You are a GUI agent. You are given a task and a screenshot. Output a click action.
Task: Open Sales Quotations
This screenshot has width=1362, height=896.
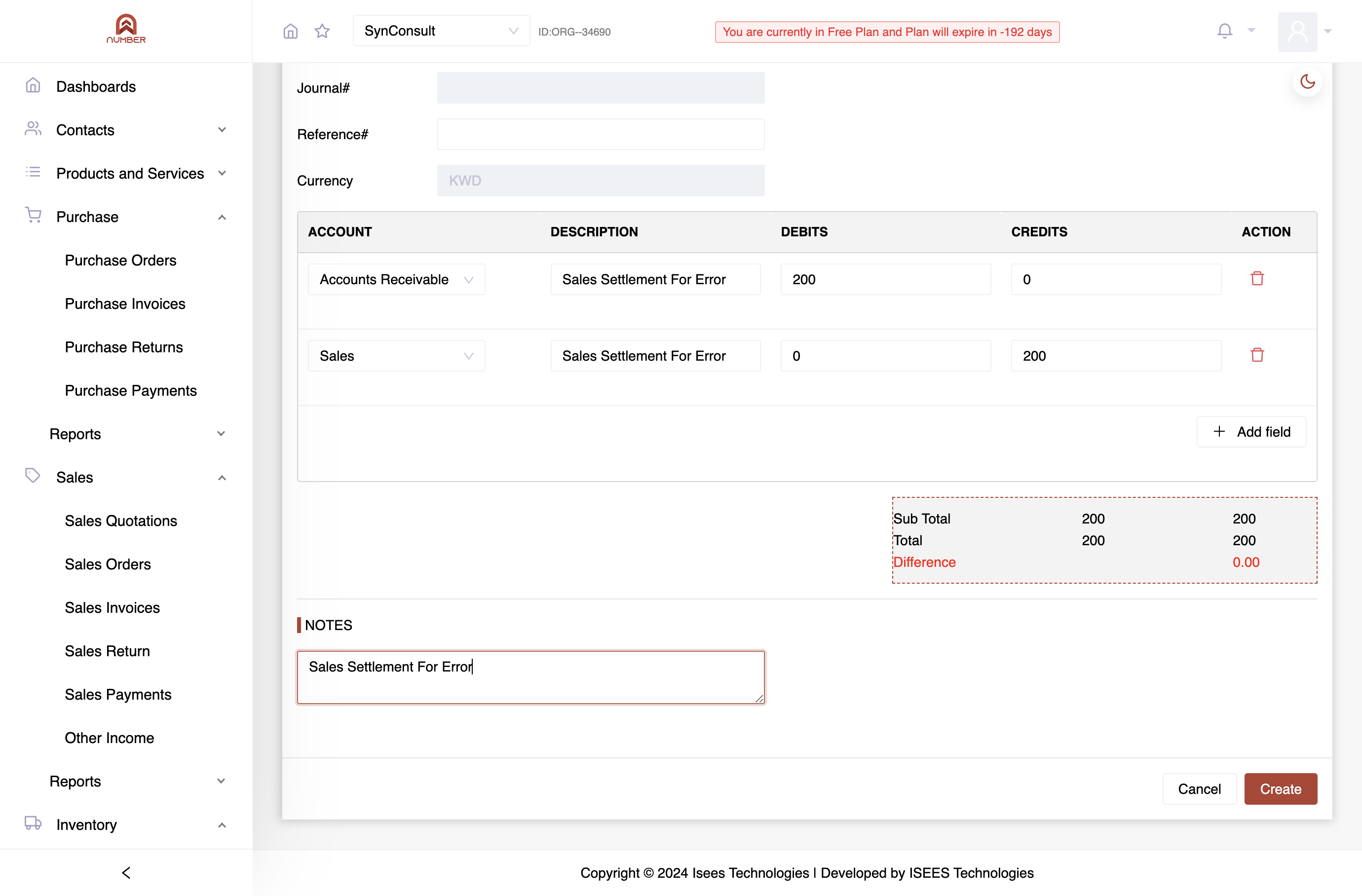click(x=121, y=521)
